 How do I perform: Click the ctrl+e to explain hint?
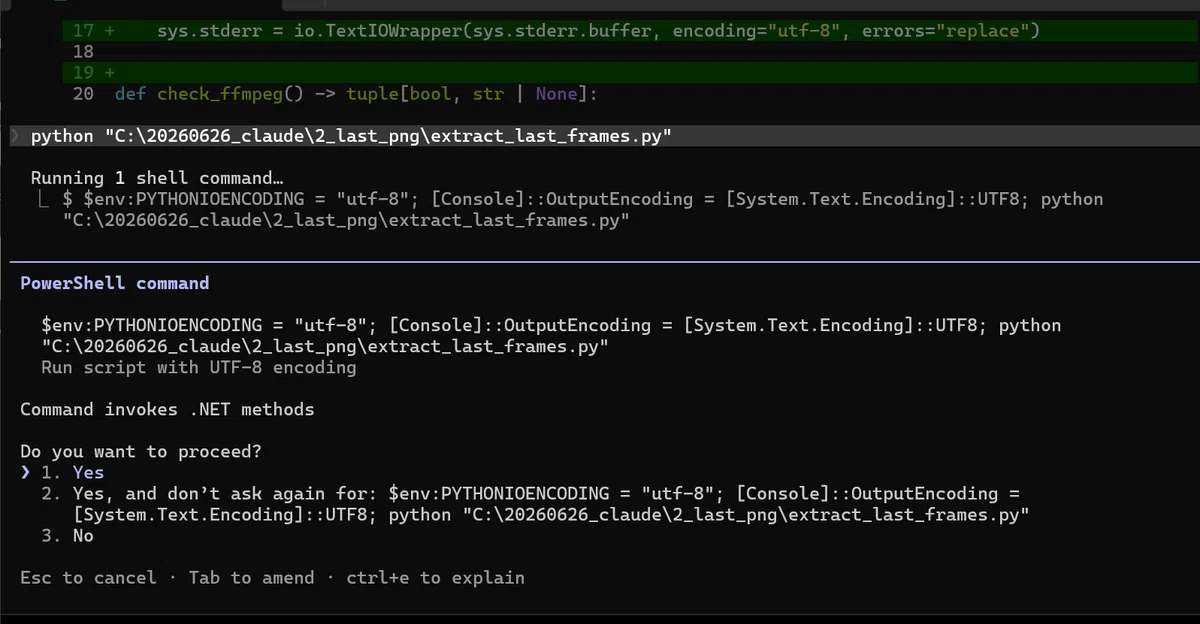pyautogui.click(x=435, y=577)
